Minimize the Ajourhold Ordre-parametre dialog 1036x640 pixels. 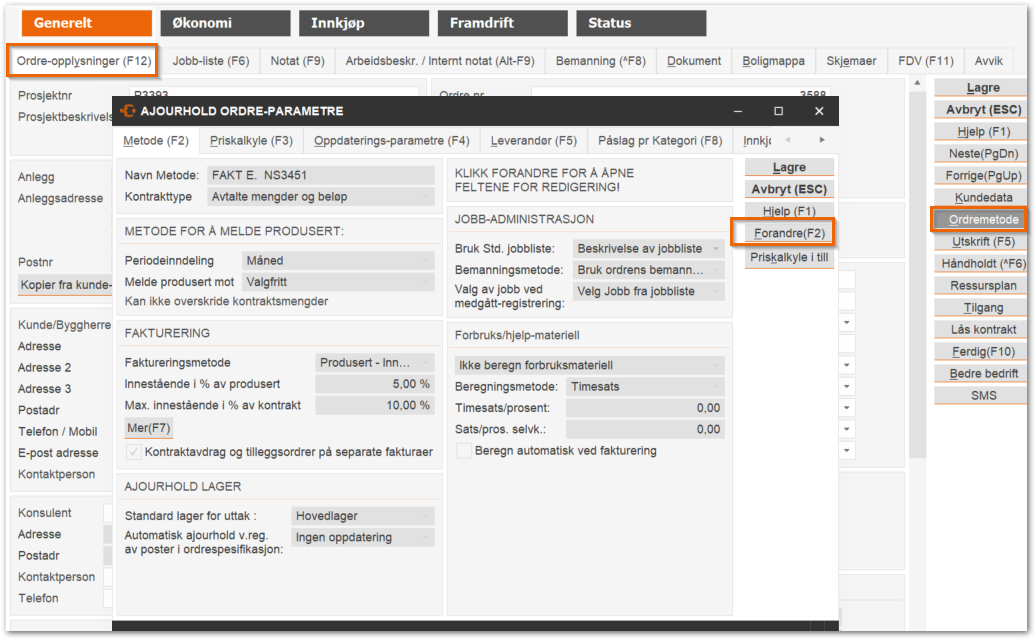738,111
